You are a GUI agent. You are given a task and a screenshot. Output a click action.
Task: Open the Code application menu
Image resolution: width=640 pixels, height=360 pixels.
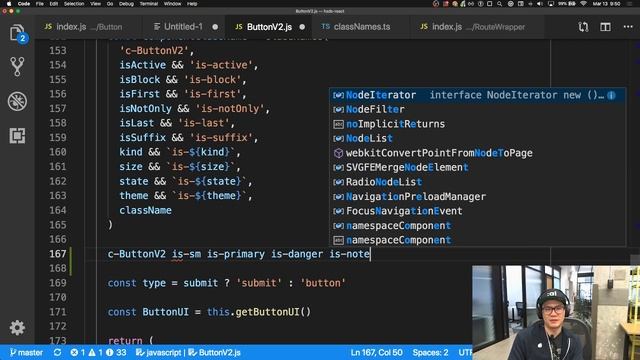(x=24, y=4)
